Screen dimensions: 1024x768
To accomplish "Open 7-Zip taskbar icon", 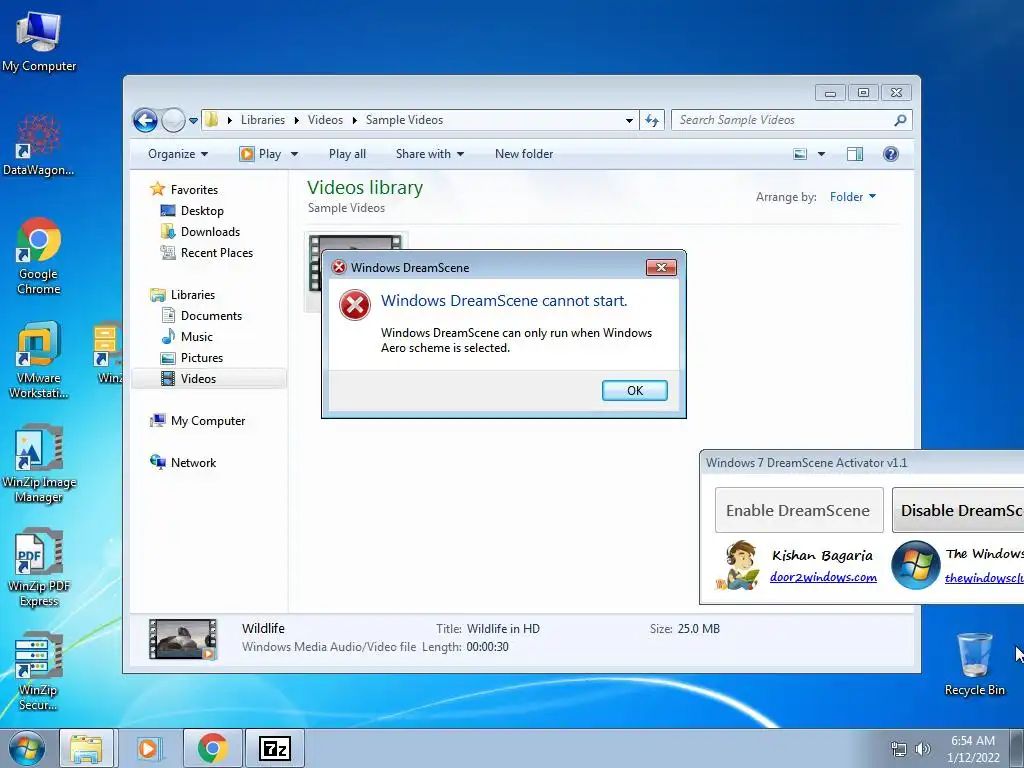I will click(x=275, y=748).
